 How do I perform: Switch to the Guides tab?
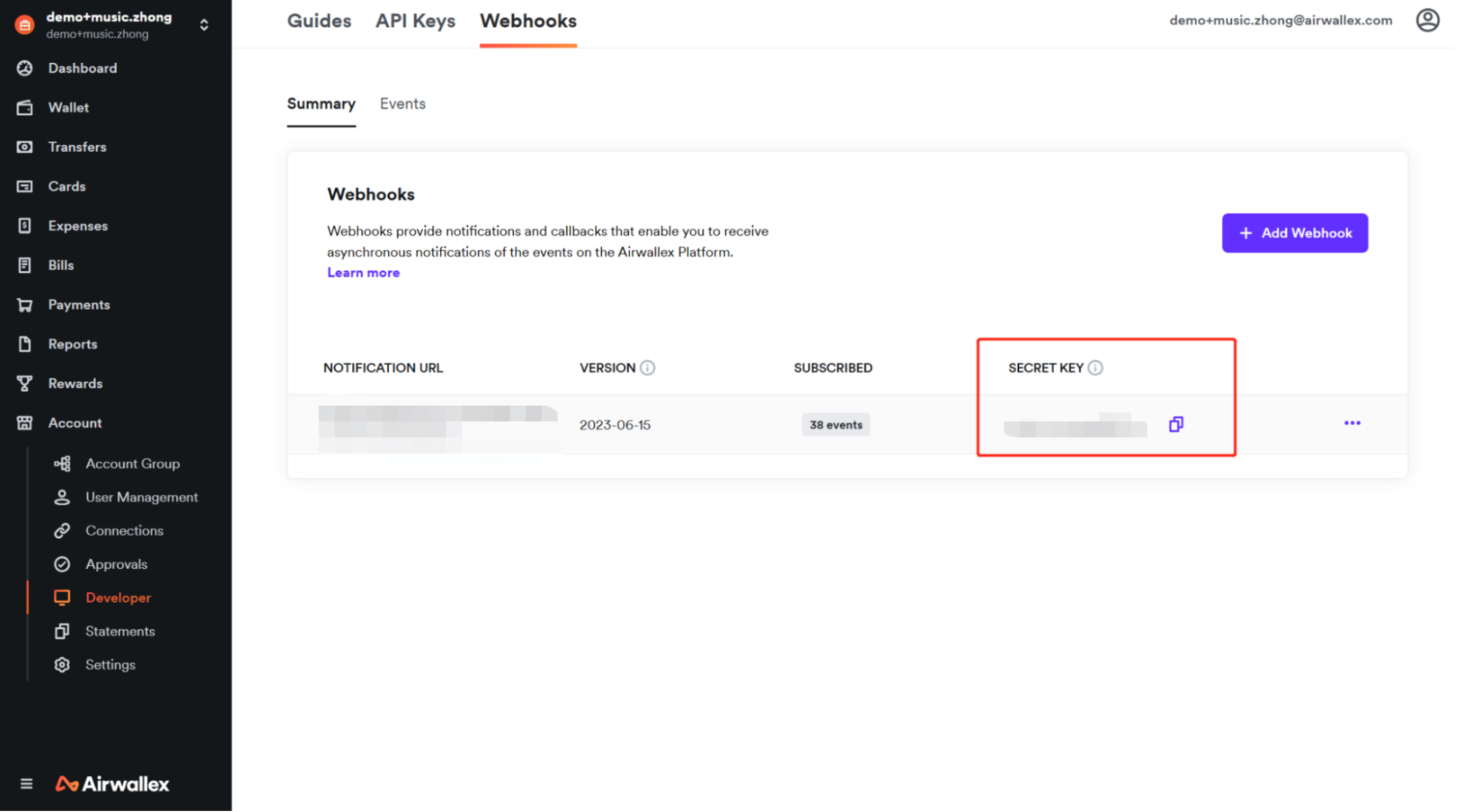point(319,21)
